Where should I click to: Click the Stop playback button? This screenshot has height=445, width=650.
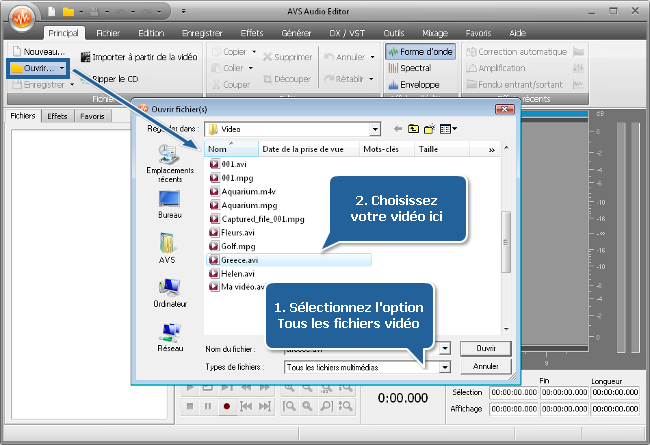189,406
